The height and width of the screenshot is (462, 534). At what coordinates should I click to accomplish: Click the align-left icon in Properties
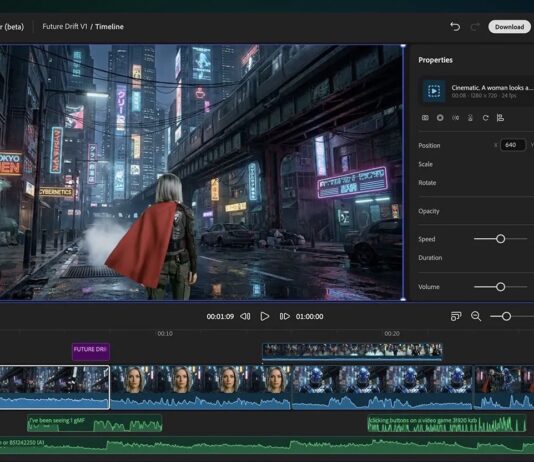[500, 118]
